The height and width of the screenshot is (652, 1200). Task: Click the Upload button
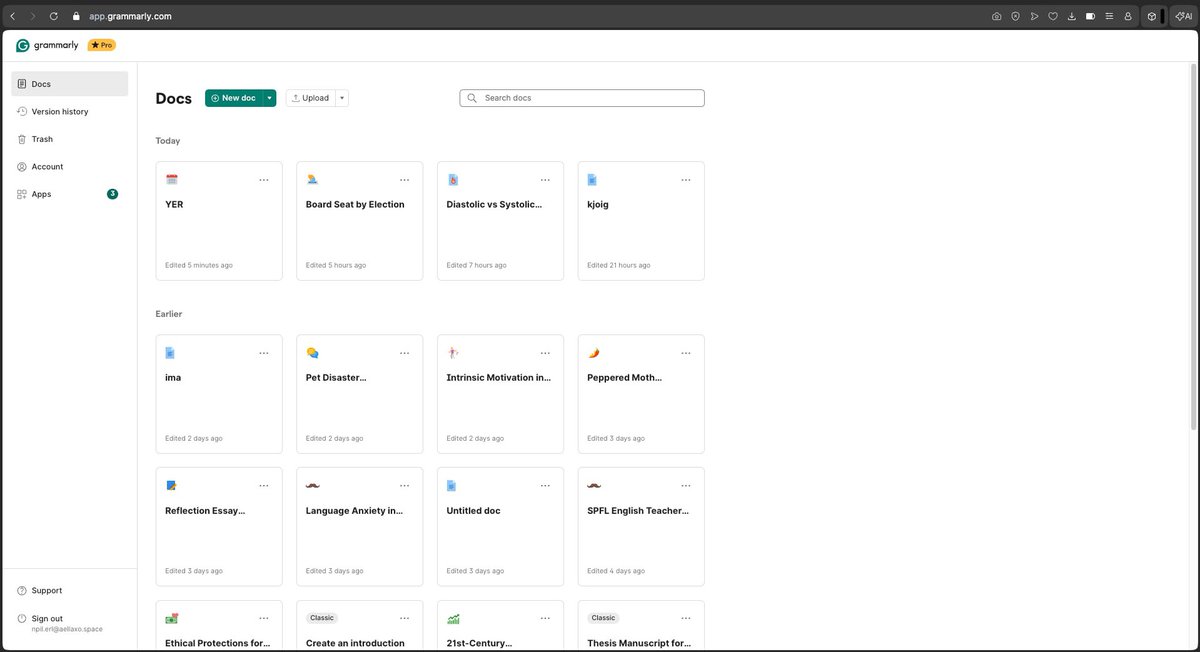pyautogui.click(x=311, y=98)
